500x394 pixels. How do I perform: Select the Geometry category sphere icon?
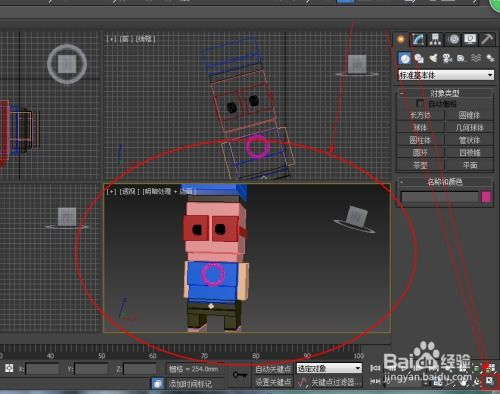405,59
